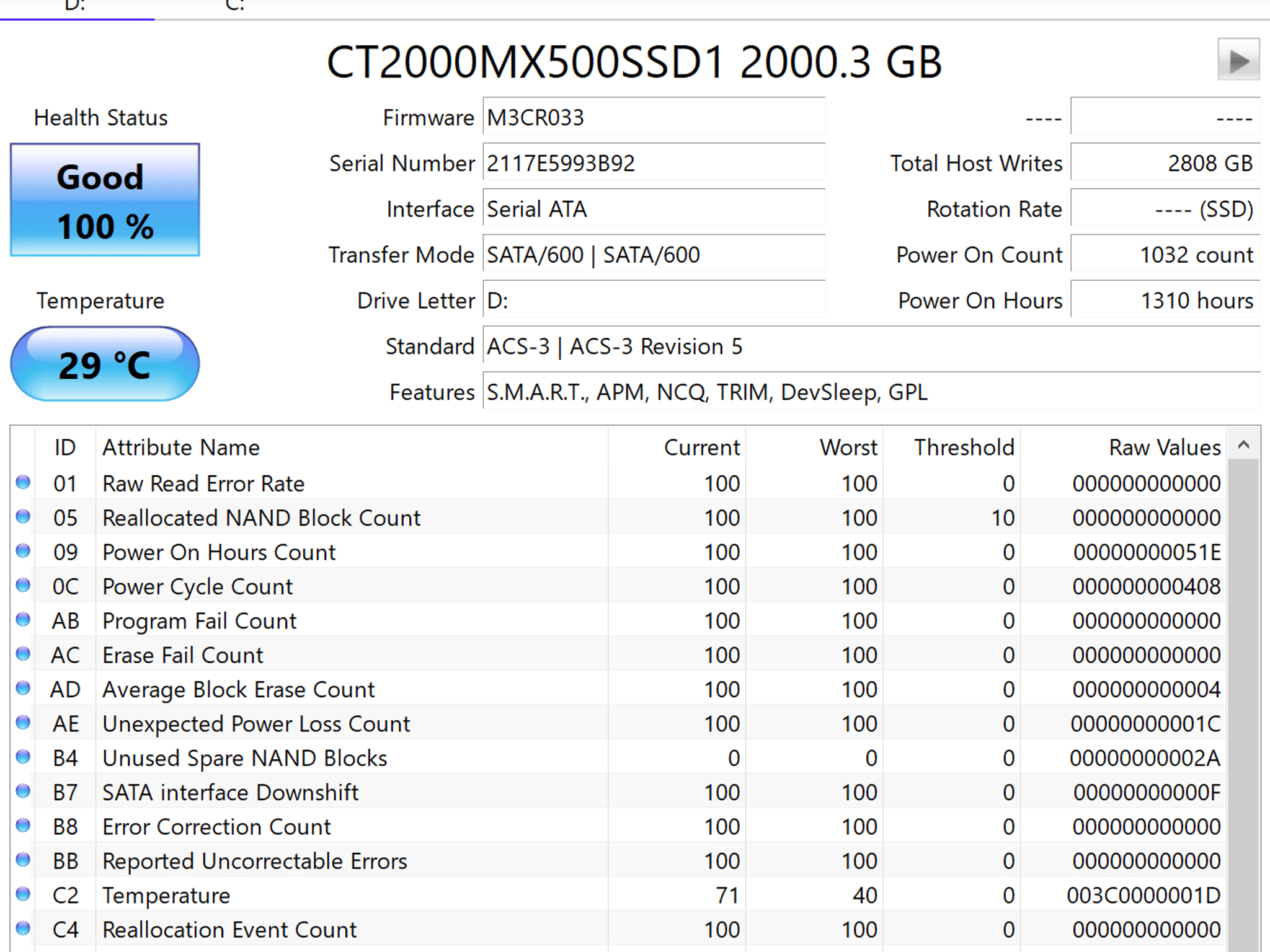Click the 29 °C temperature button
Screen dimensions: 1270x952
pyautogui.click(x=105, y=364)
